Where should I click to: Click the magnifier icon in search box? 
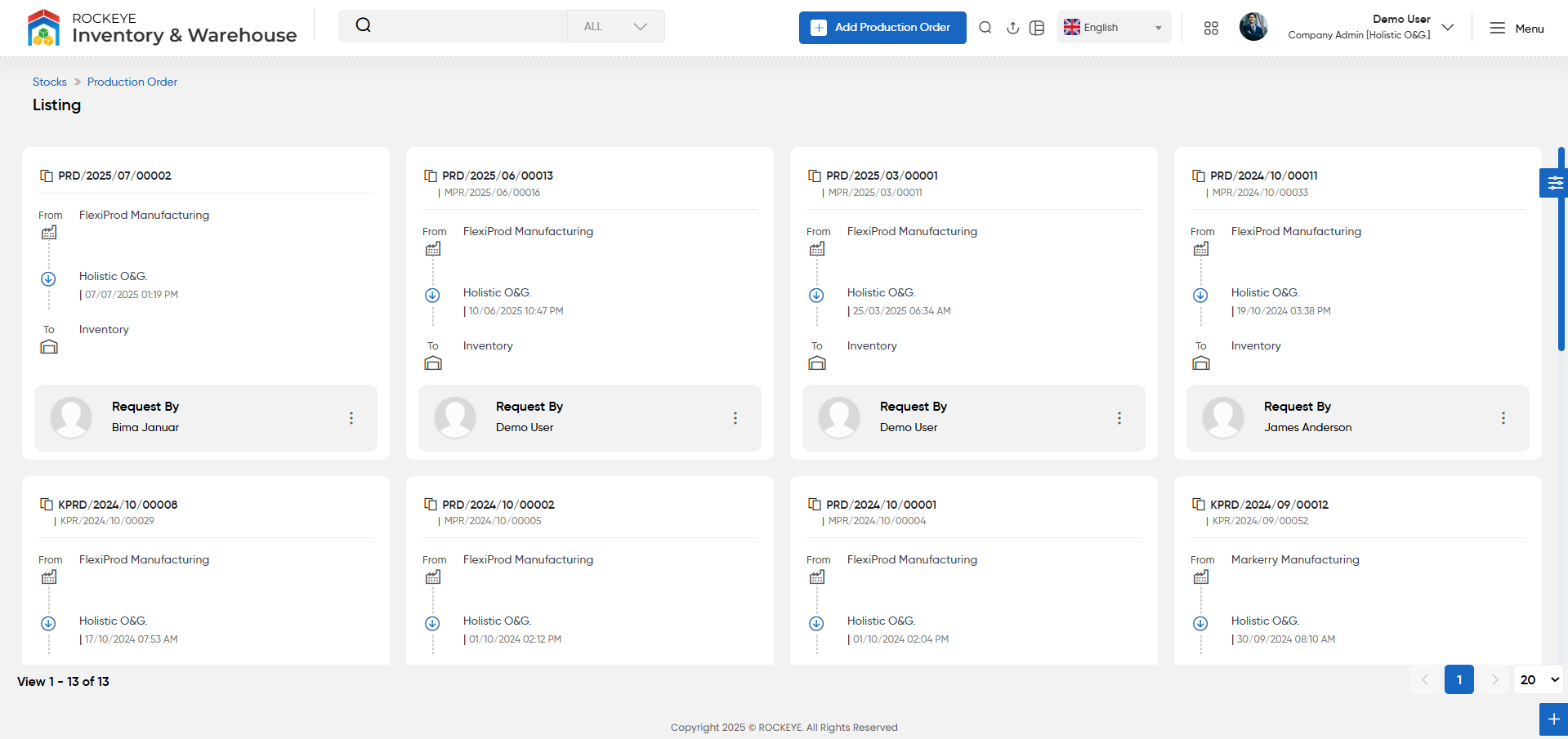tap(364, 25)
